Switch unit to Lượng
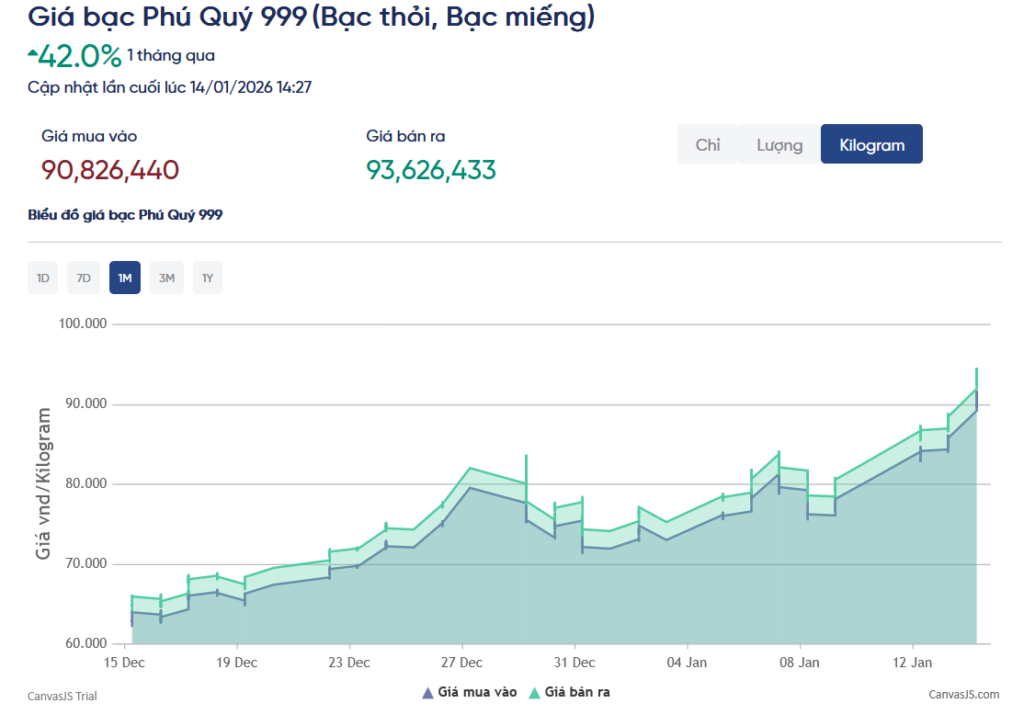Viewport: 1024px width, 715px height. click(x=779, y=145)
